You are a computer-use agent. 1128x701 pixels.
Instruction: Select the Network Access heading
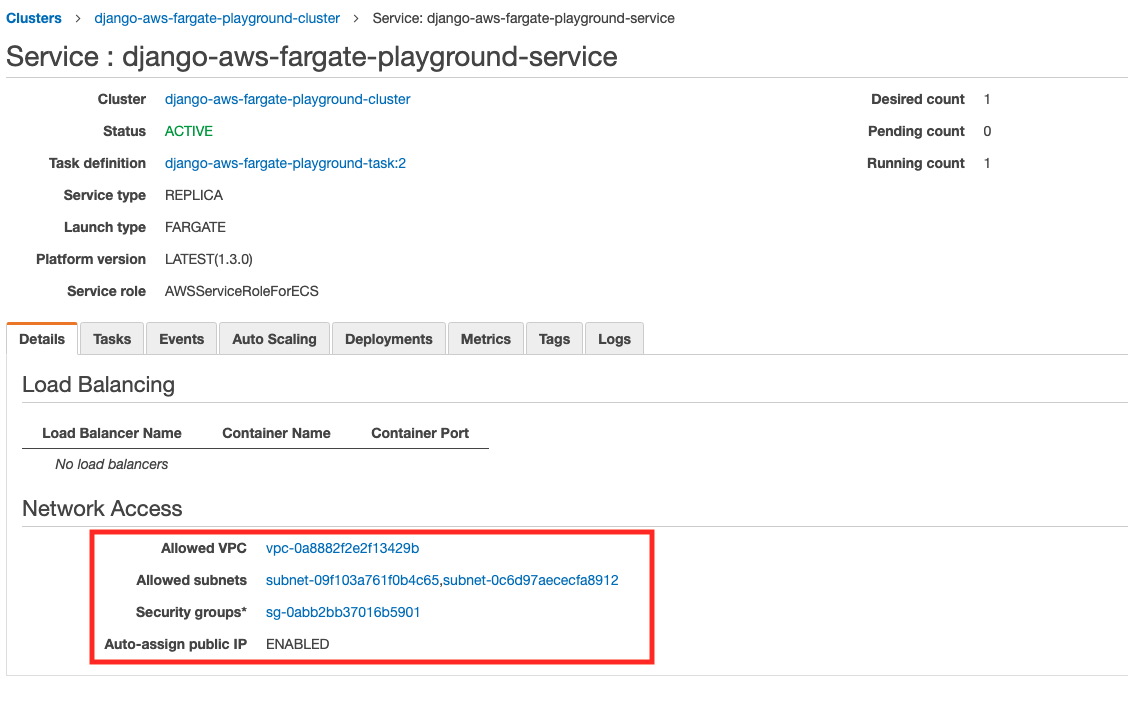[102, 509]
